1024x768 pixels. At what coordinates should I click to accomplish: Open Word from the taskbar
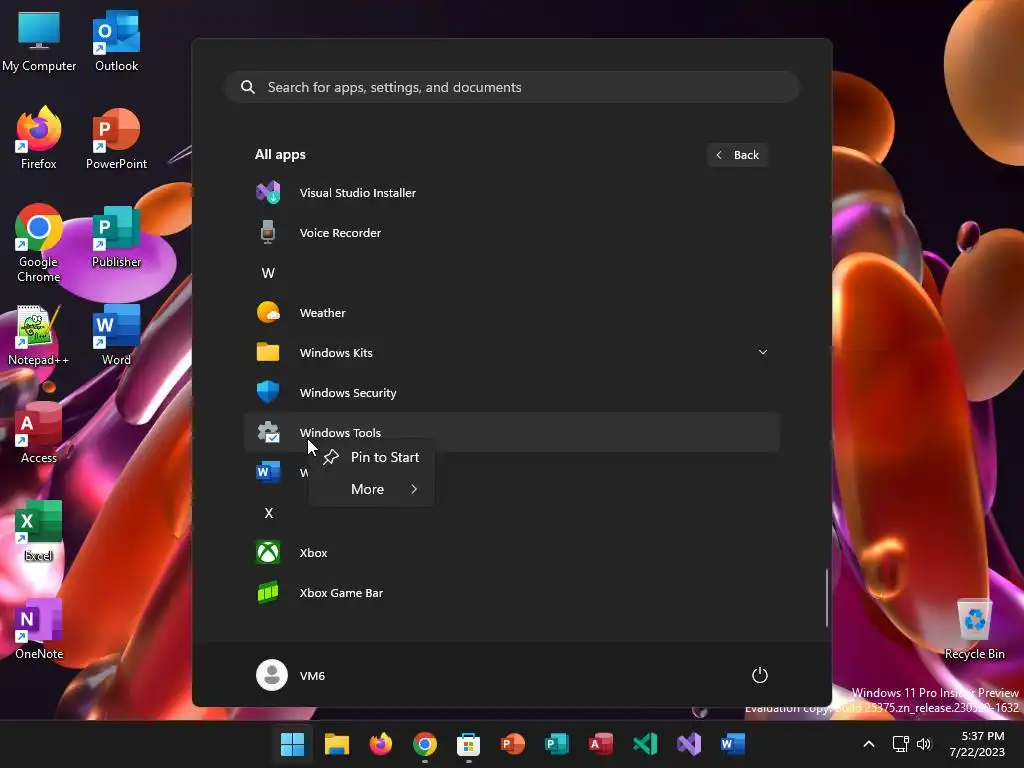[x=733, y=744]
